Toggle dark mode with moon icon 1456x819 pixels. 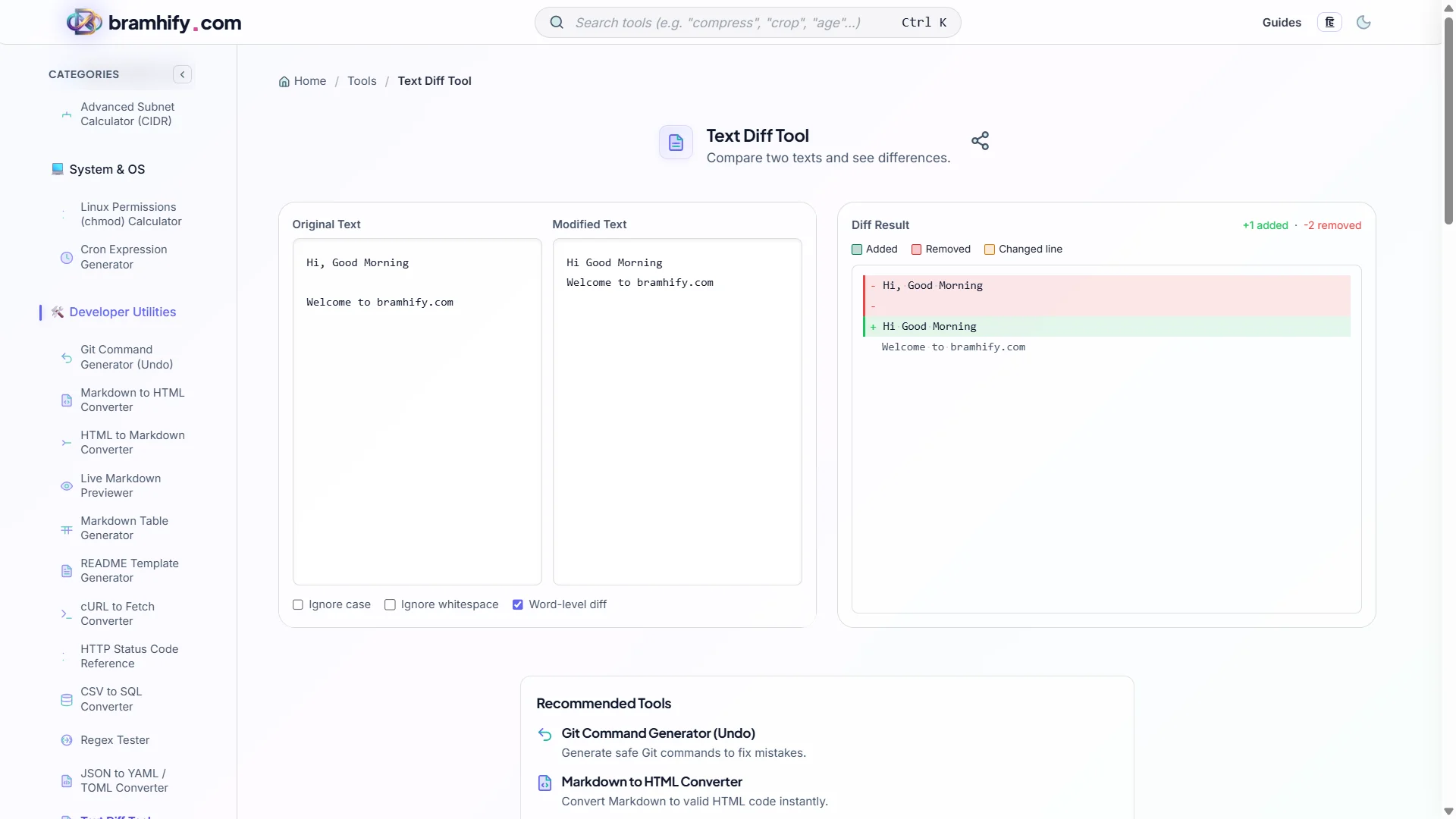[x=1363, y=23]
